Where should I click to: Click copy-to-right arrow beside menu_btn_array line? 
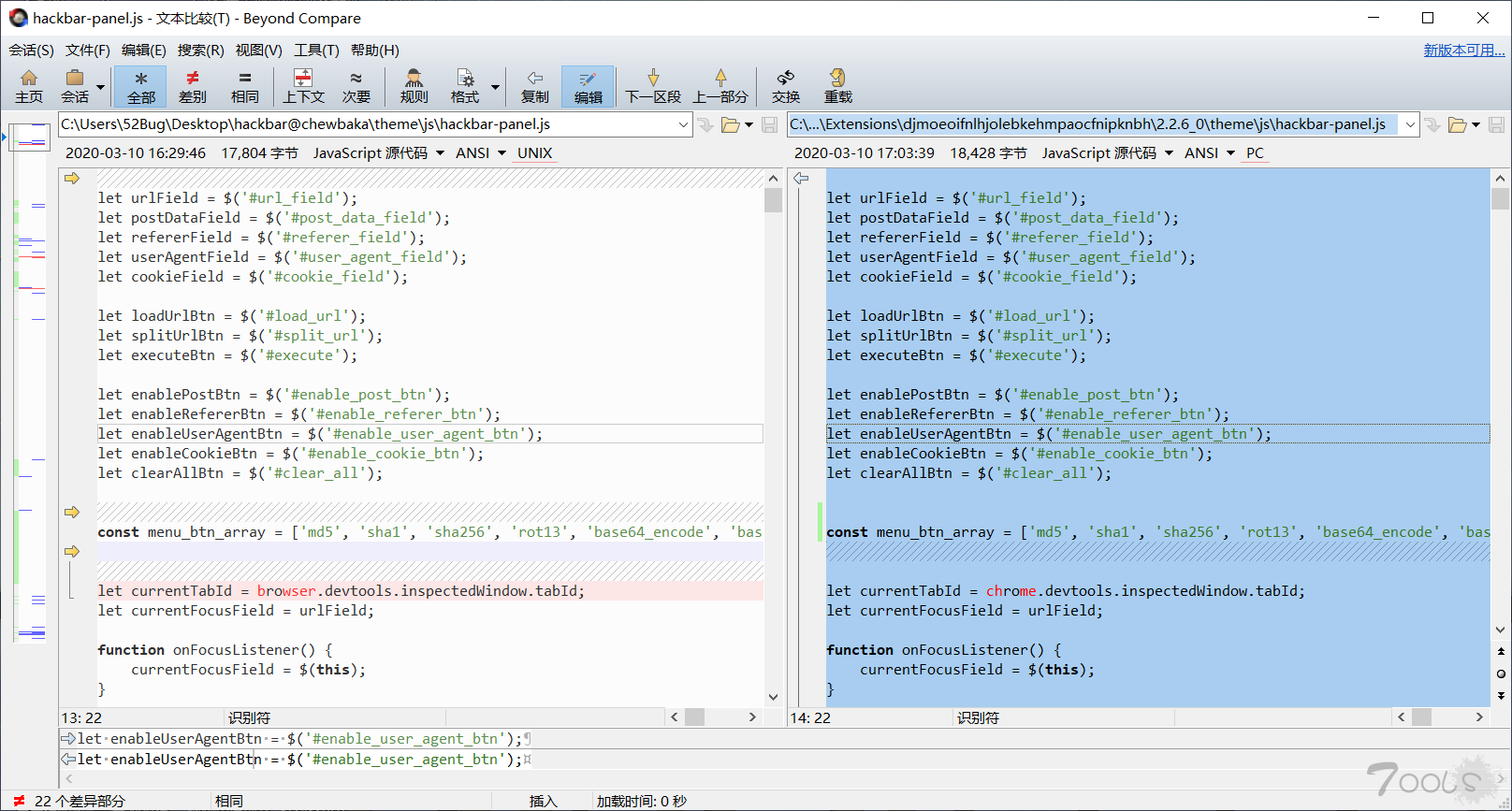click(x=72, y=512)
